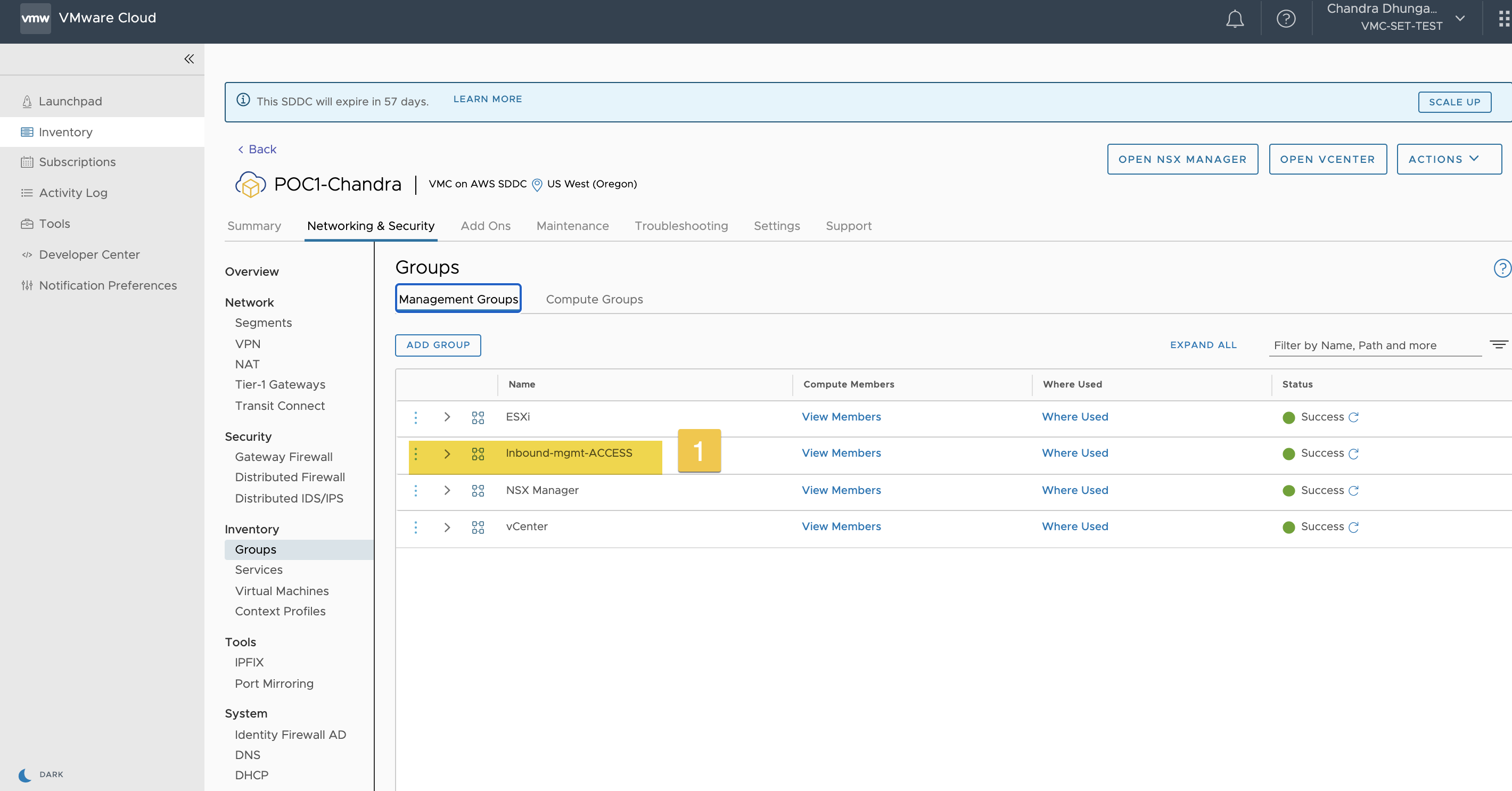Click OPEN NSX MANAGER button
The width and height of the screenshot is (1512, 791).
click(1182, 159)
